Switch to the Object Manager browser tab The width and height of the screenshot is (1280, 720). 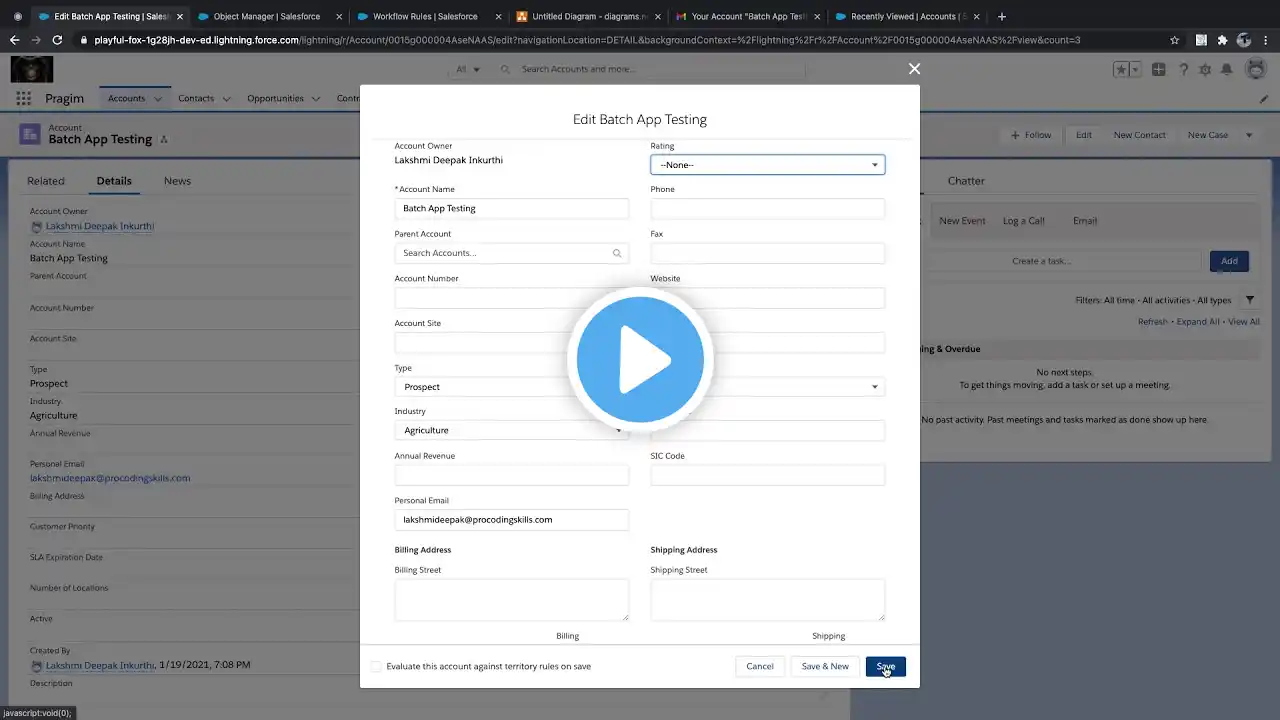[267, 16]
